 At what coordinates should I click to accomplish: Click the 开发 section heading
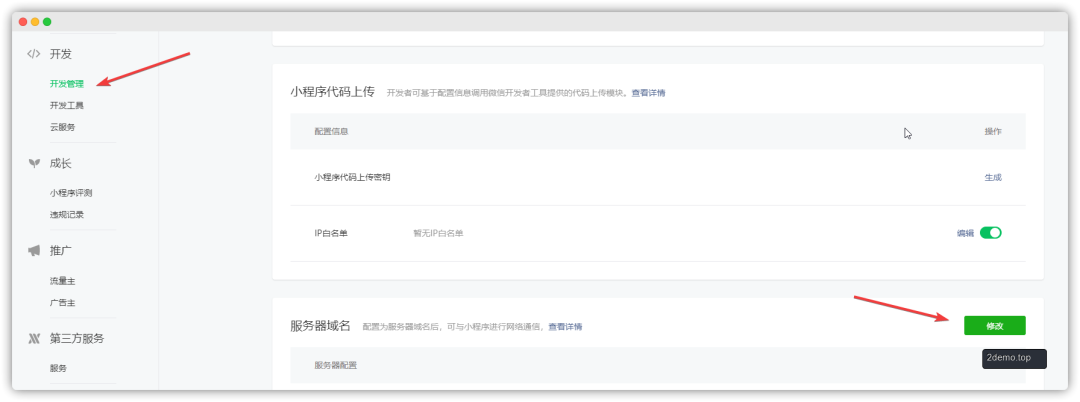pos(61,54)
